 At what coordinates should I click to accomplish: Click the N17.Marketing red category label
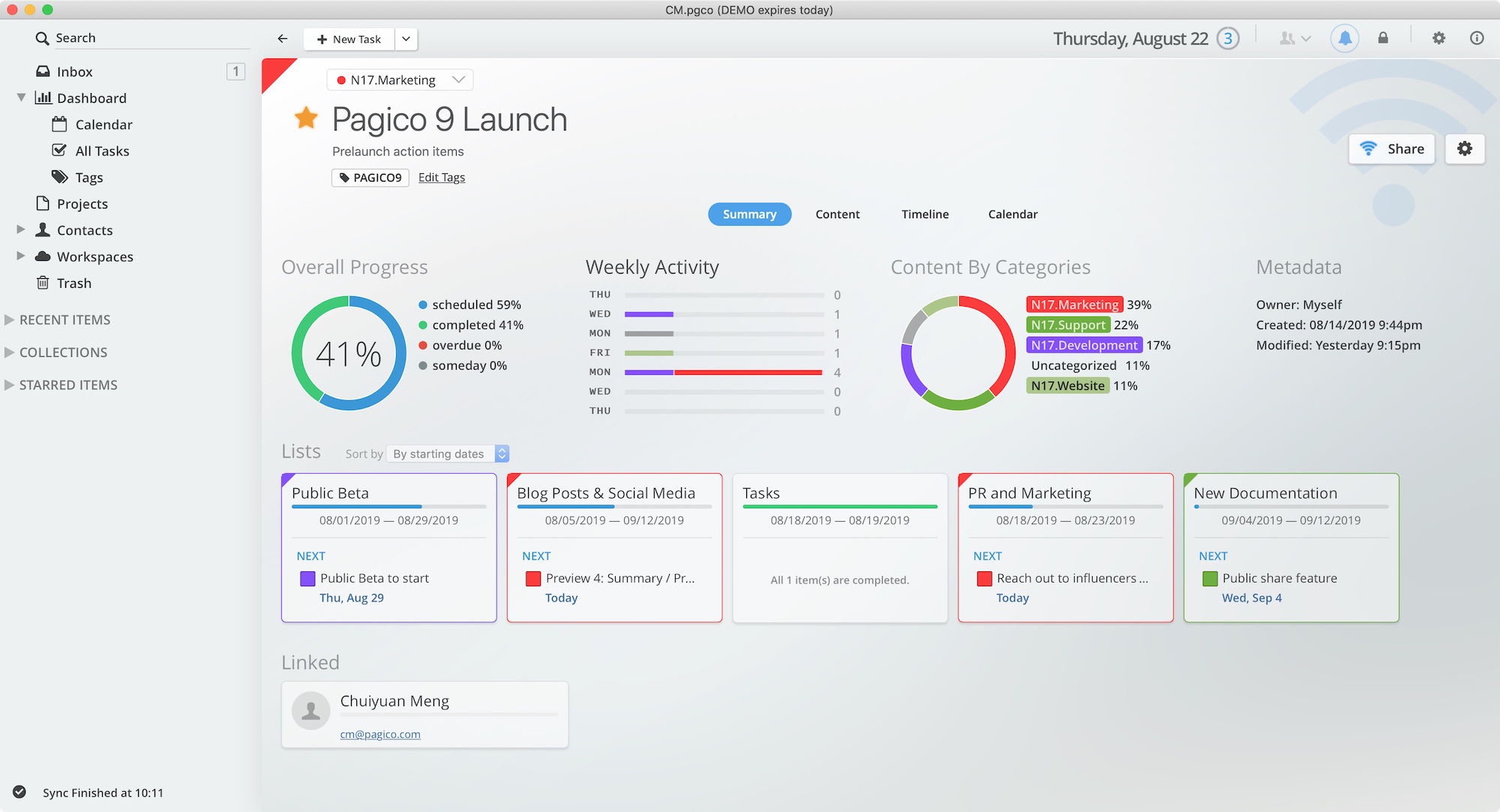pos(1075,304)
